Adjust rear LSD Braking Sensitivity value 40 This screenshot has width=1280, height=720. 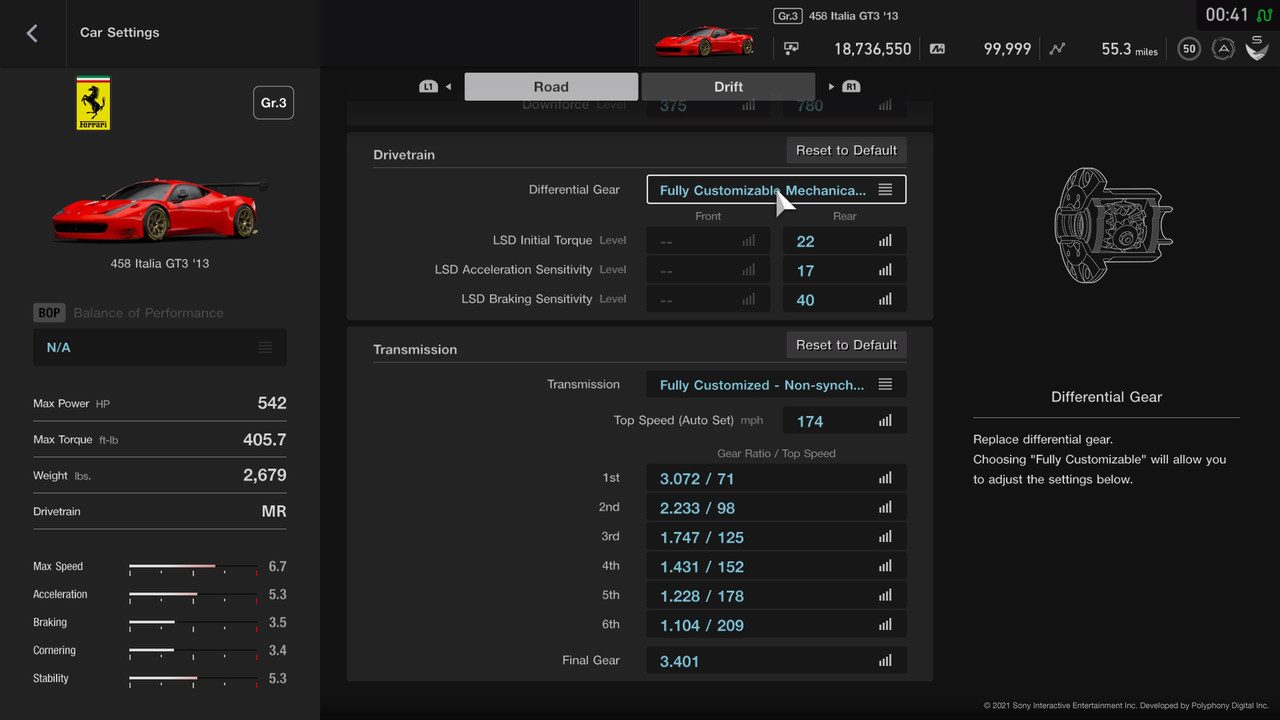click(844, 299)
